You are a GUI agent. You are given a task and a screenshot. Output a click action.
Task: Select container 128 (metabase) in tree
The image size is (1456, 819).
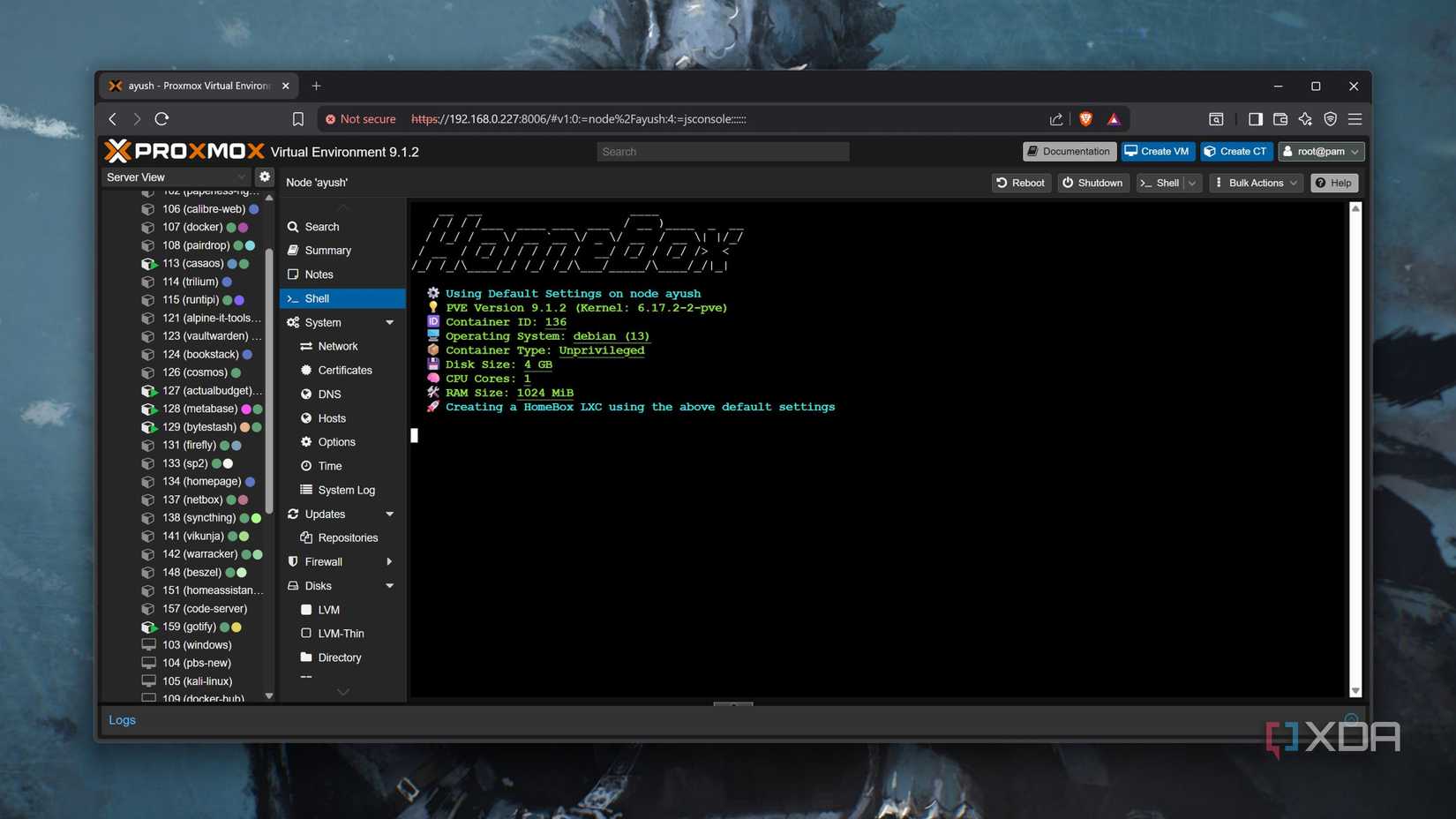(199, 409)
